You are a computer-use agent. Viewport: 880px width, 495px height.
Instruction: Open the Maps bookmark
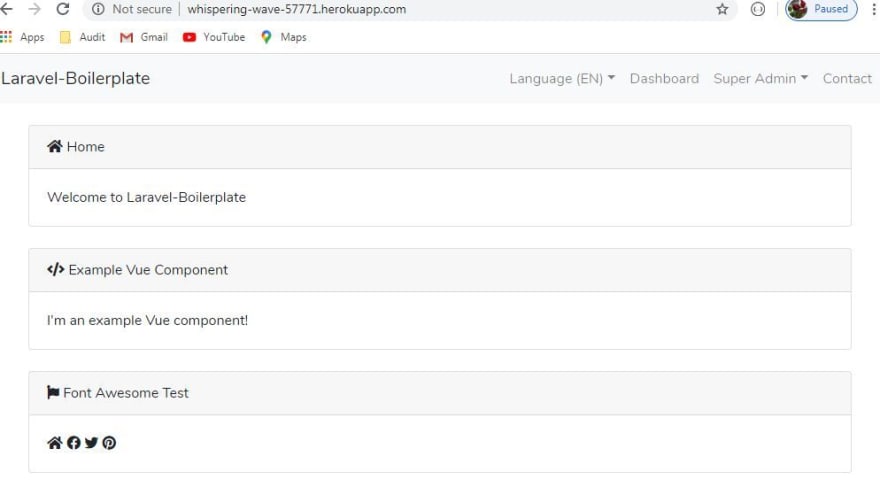point(283,37)
